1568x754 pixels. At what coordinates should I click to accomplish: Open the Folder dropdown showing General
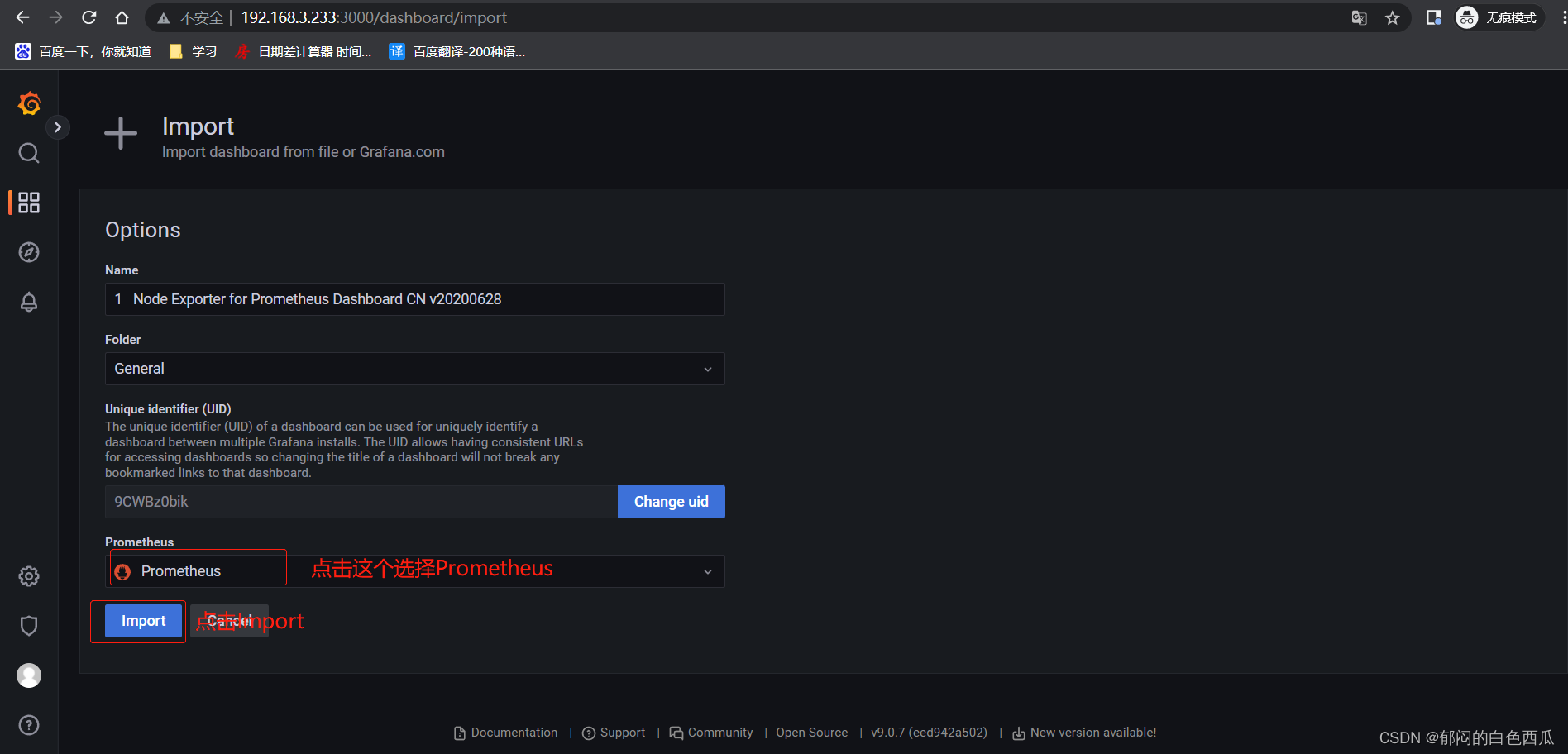pos(415,369)
